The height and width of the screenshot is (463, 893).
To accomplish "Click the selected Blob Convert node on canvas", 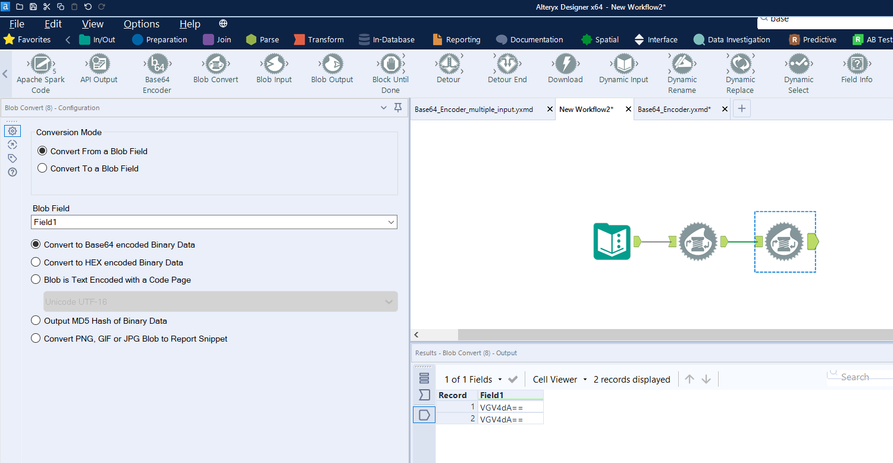I will 784,241.
